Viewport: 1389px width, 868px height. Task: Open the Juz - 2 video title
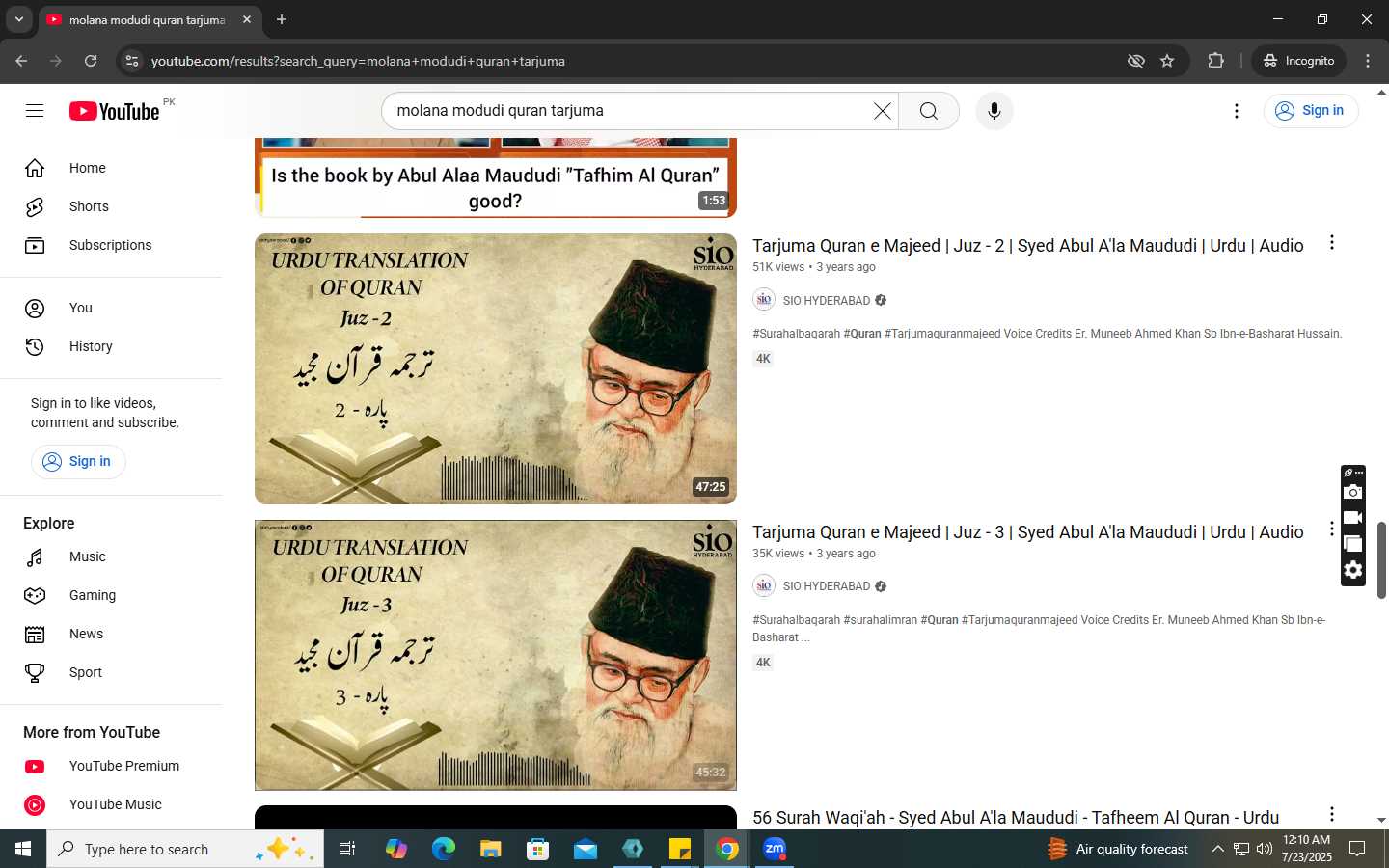(1027, 246)
